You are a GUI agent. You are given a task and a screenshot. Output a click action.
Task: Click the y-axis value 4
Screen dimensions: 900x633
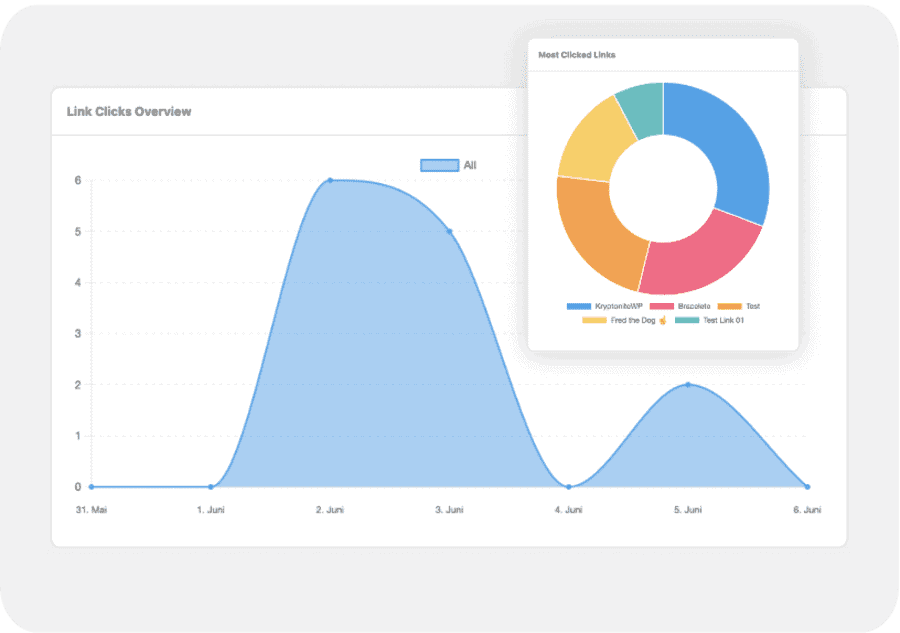77,282
